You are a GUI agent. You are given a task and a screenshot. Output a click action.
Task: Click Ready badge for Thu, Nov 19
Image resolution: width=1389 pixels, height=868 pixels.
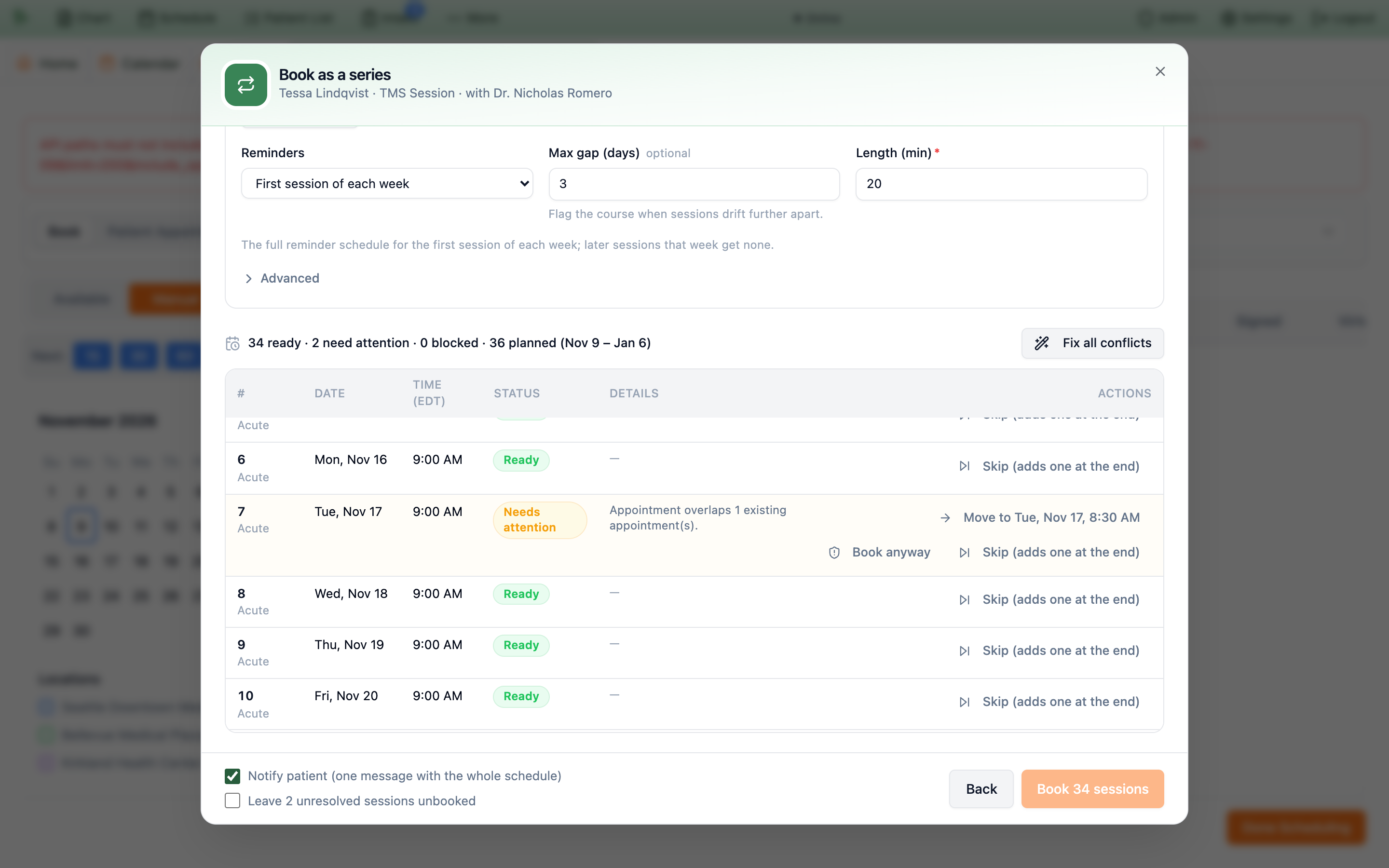tap(521, 645)
